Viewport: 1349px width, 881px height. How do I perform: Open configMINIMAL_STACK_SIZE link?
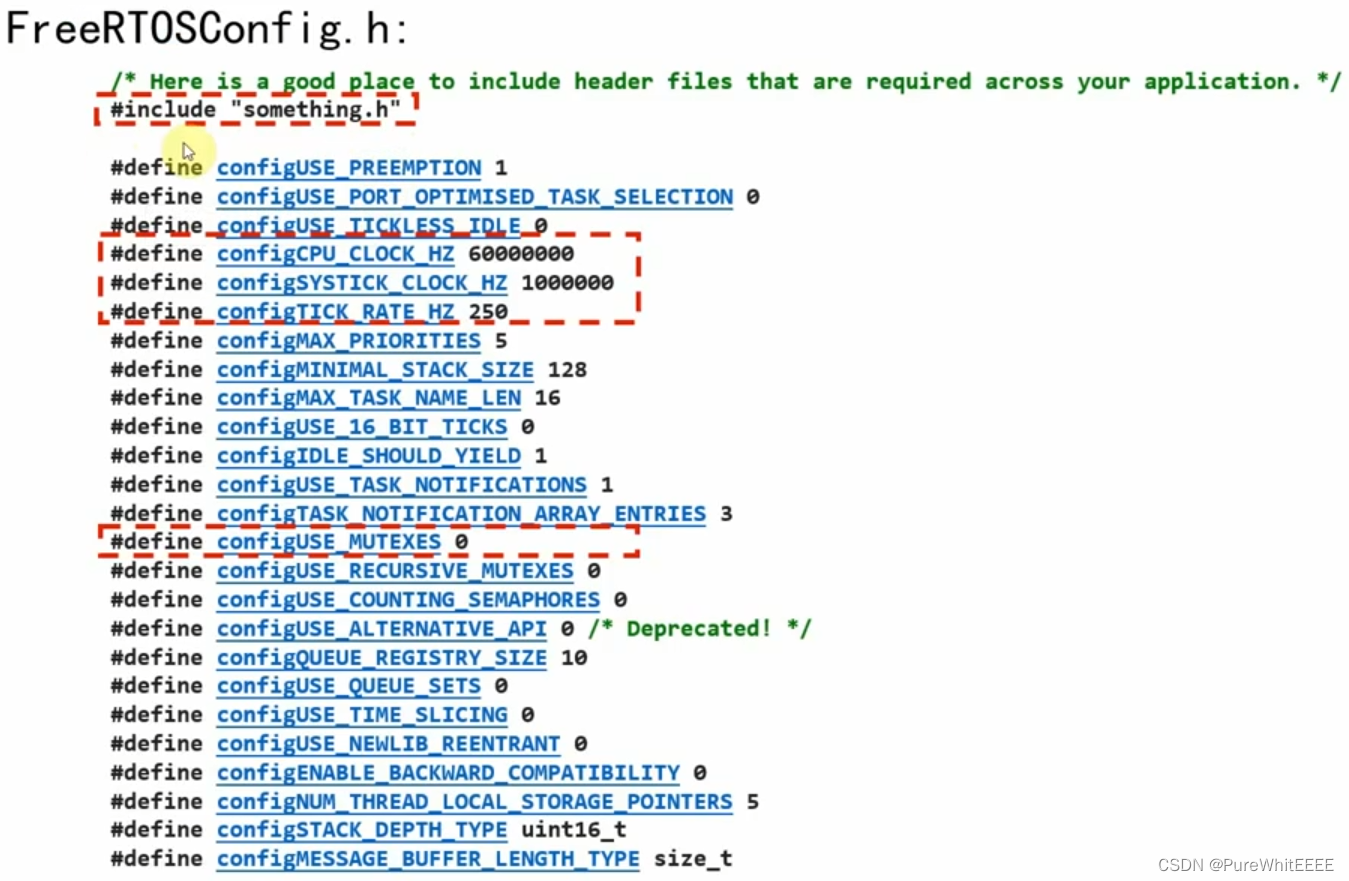375,370
